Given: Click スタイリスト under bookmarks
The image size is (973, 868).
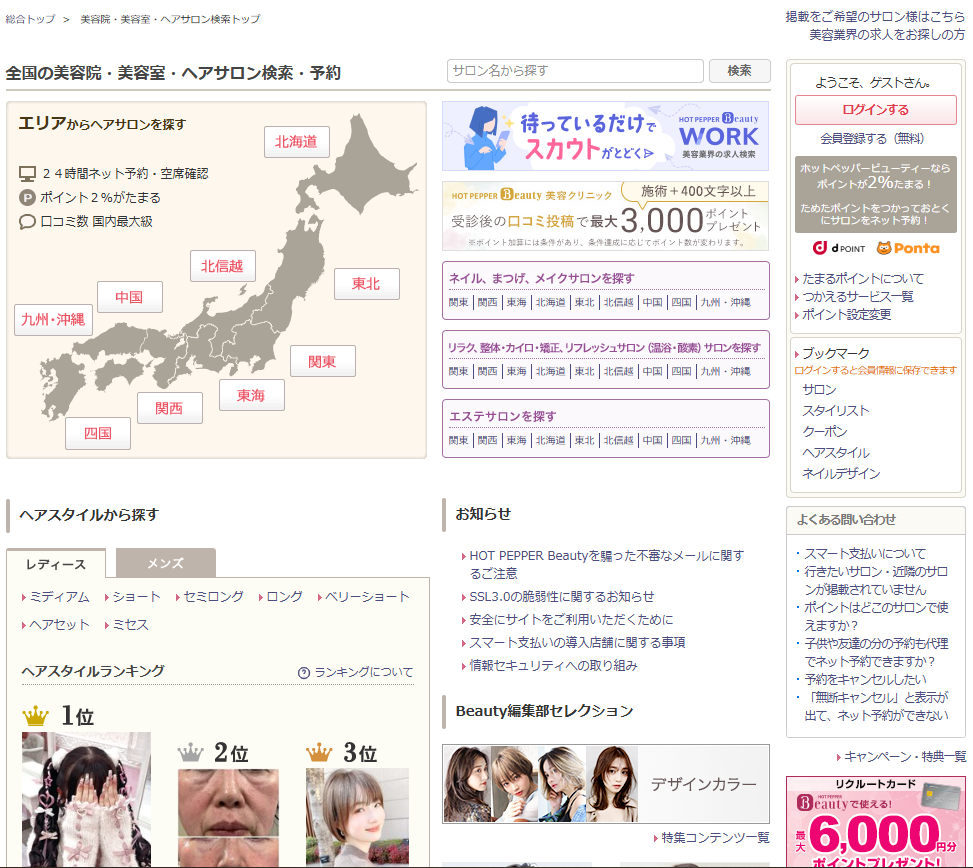Looking at the screenshot, I should pos(835,411).
